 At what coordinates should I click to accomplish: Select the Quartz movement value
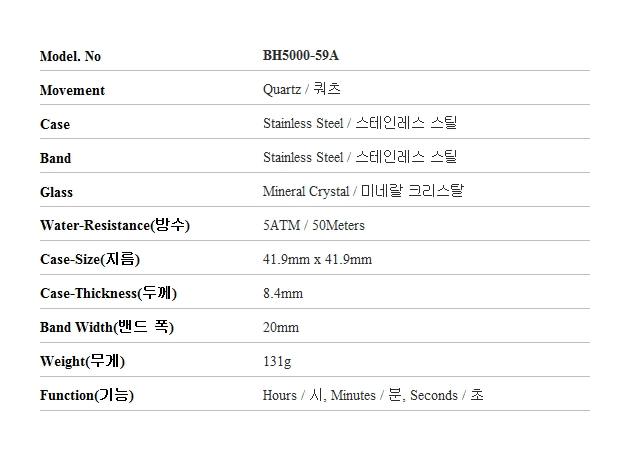[x=302, y=89]
